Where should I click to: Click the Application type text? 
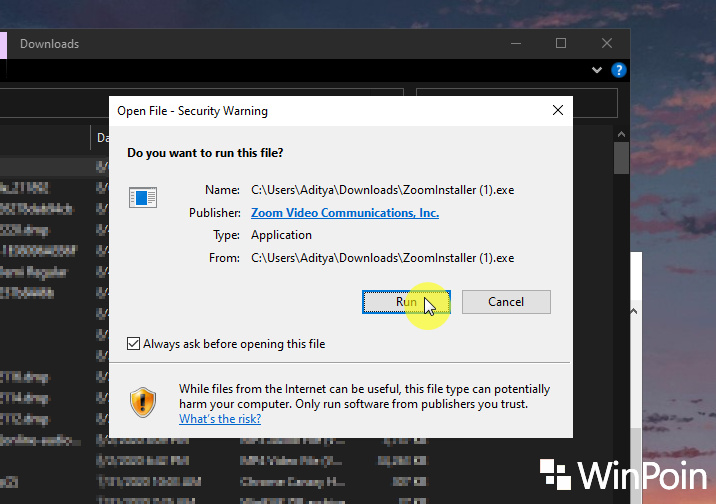click(x=281, y=235)
